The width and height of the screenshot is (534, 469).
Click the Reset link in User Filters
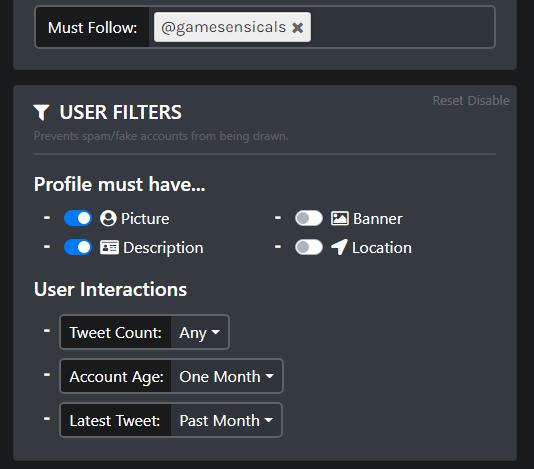[448, 101]
